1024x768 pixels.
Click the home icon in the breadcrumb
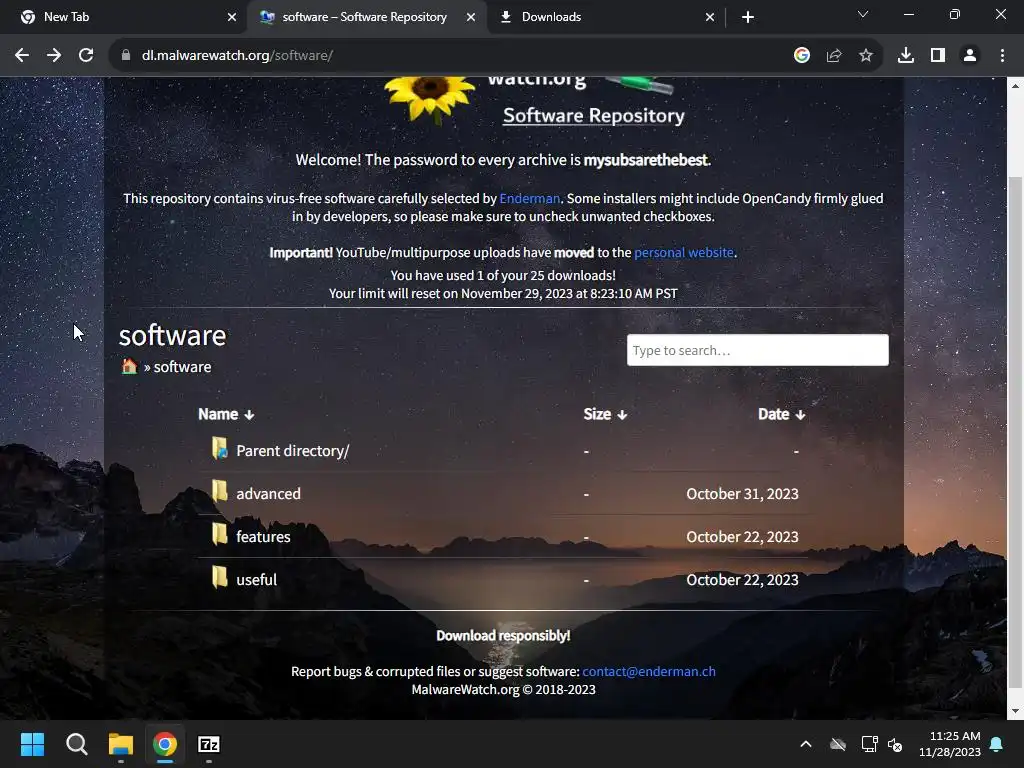click(129, 366)
